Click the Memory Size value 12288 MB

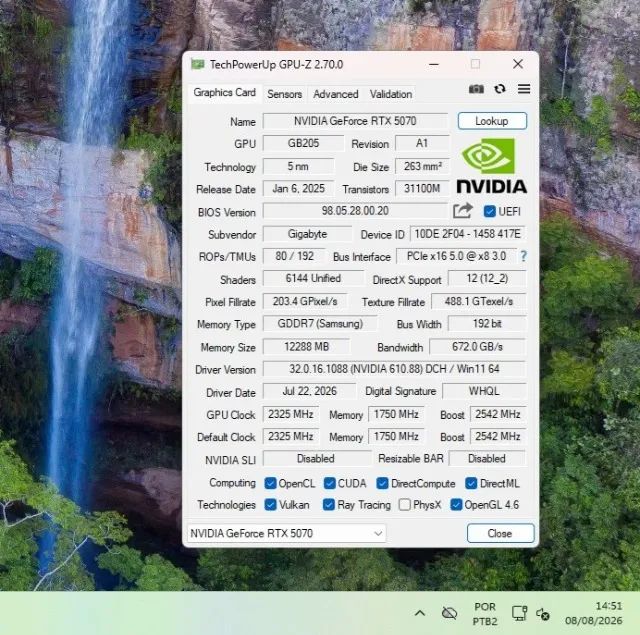[x=307, y=346]
